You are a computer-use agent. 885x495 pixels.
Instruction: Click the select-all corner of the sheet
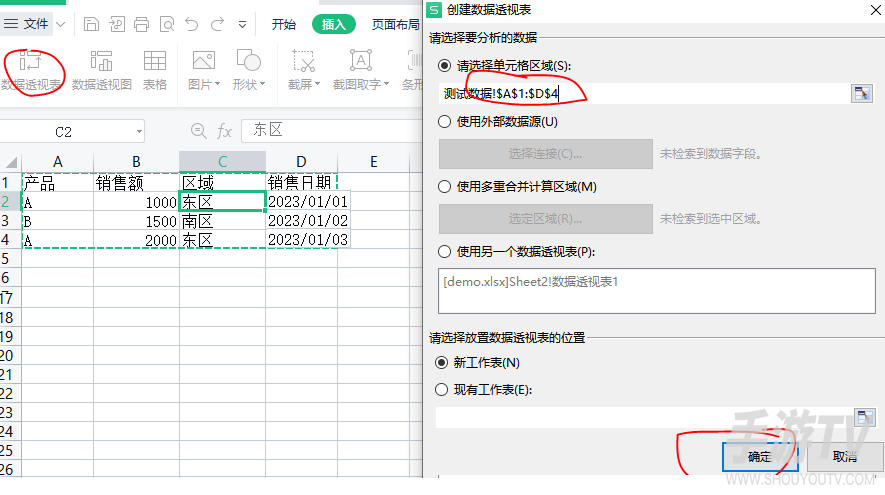pos(11,163)
